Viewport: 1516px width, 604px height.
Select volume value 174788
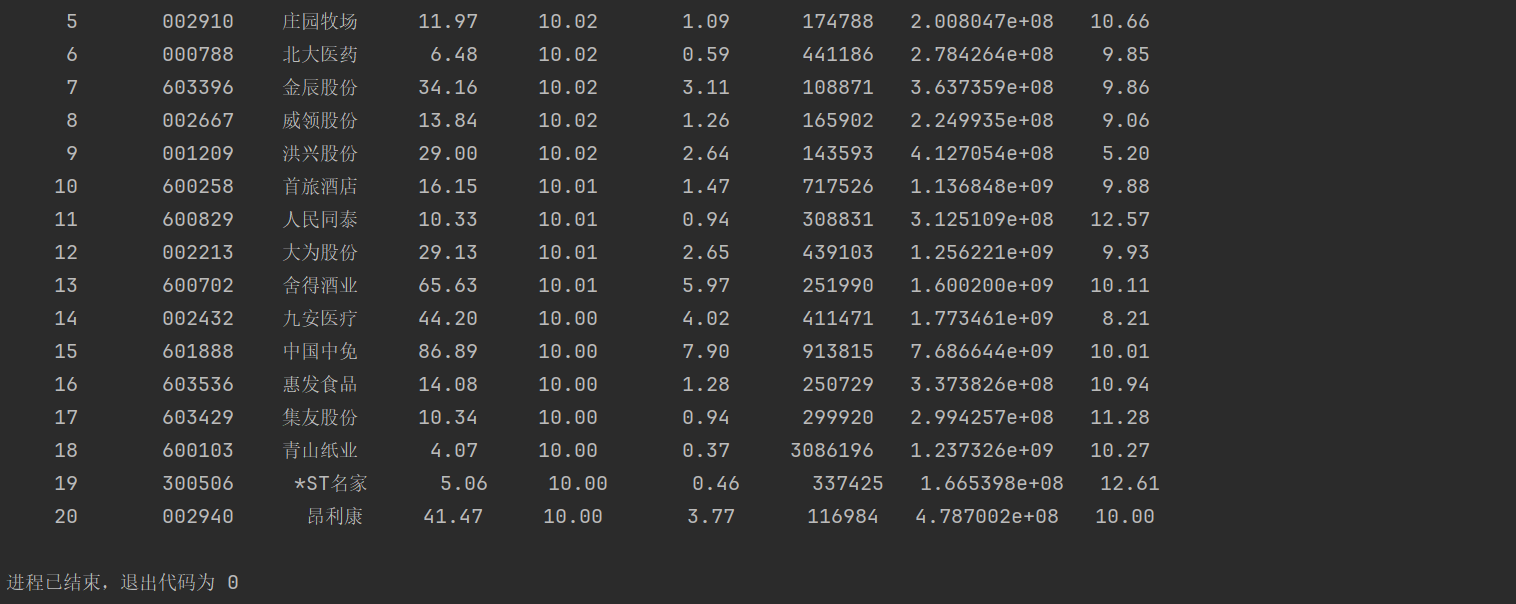[838, 21]
